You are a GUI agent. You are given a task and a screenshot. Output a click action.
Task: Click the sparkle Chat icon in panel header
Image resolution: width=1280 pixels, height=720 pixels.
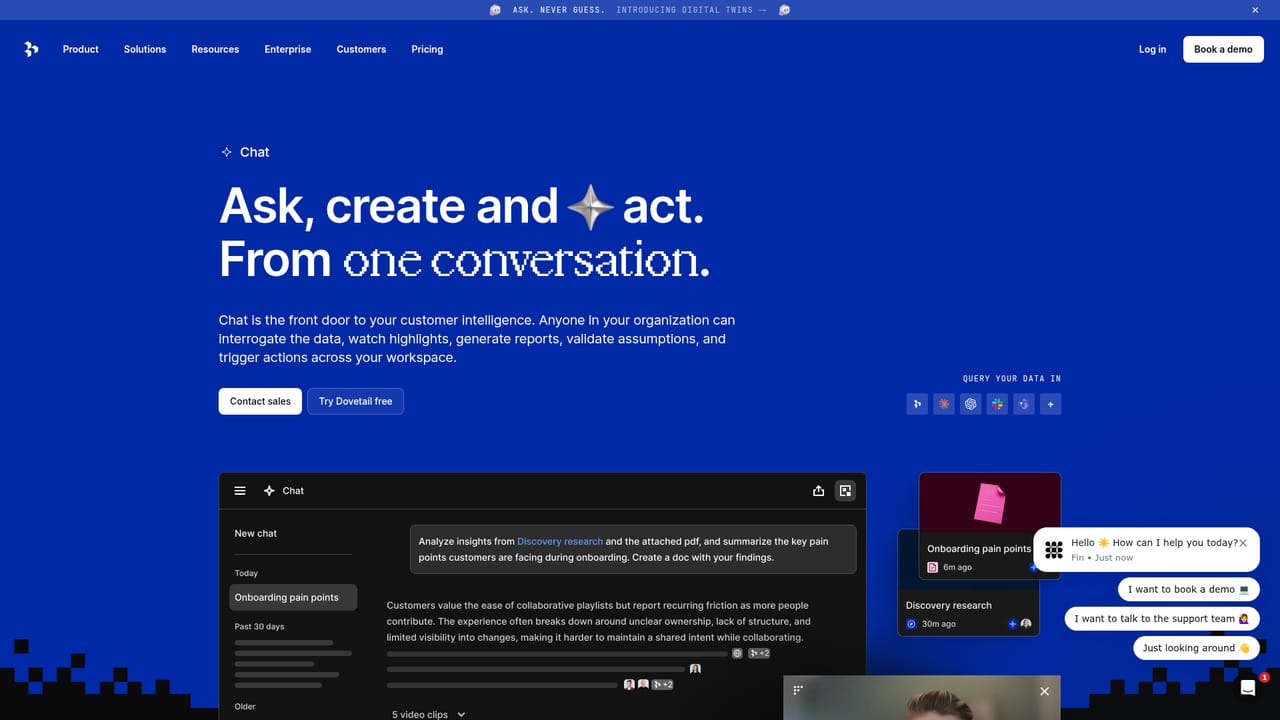click(x=269, y=491)
